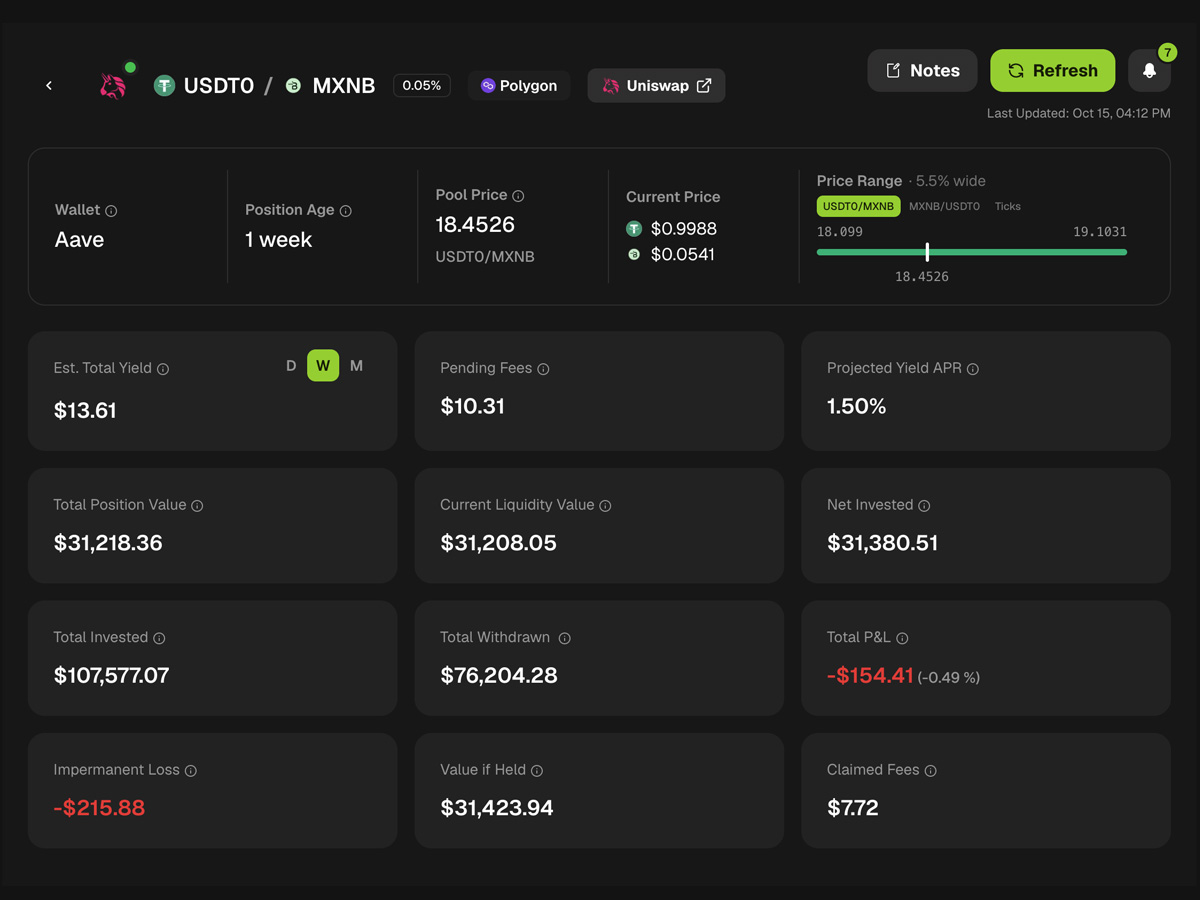This screenshot has height=900, width=1200.
Task: Show info tooltip for Current Liquidity Value
Action: [x=605, y=506]
